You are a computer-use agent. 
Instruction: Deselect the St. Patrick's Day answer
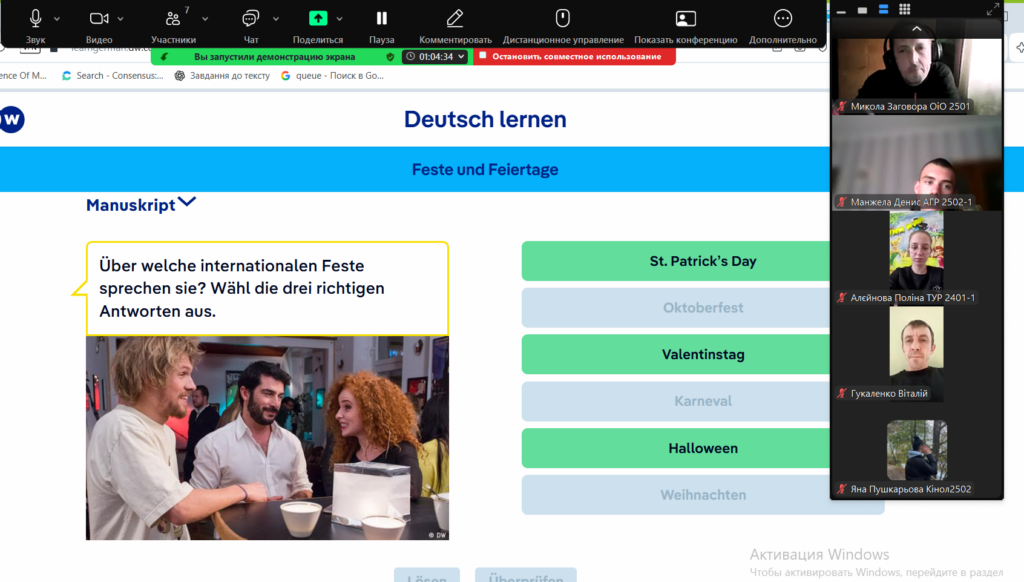(x=702, y=261)
